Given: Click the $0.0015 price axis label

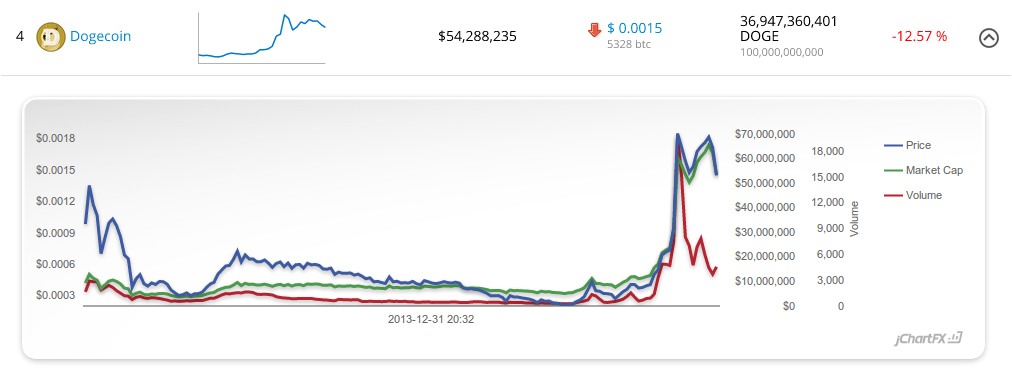Looking at the screenshot, I should pos(56,170).
